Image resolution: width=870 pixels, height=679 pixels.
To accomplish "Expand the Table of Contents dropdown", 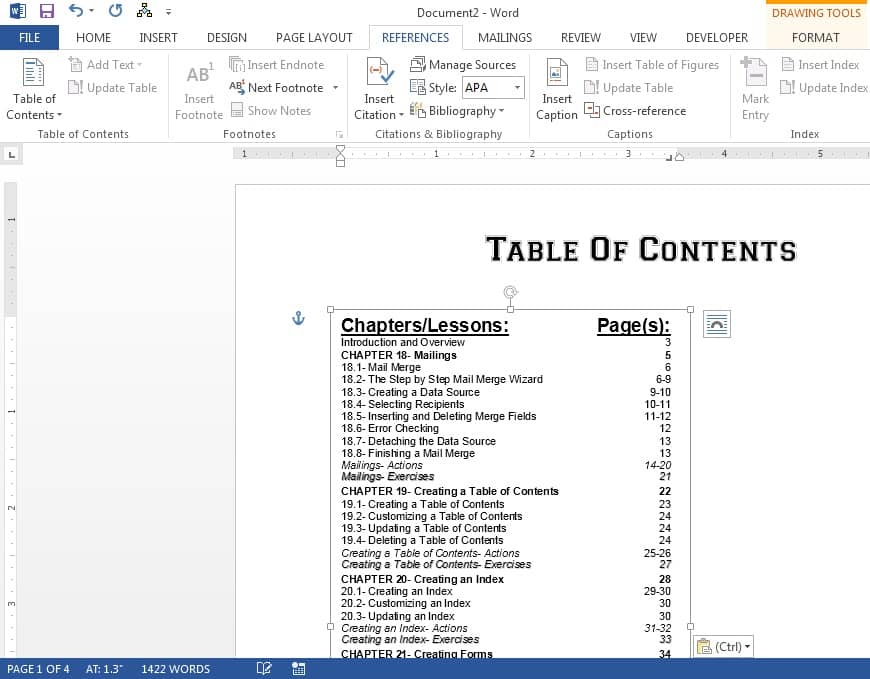I will pyautogui.click(x=34, y=115).
